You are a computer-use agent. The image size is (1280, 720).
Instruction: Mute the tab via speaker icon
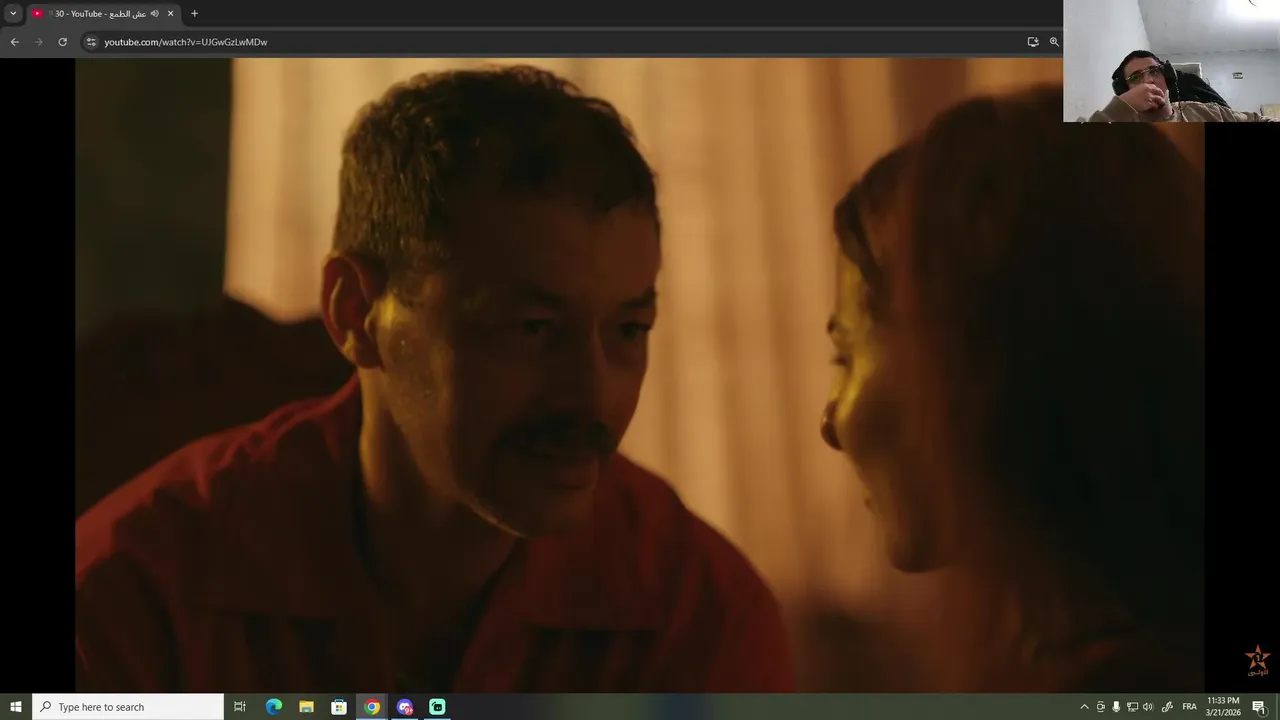pyautogui.click(x=155, y=13)
